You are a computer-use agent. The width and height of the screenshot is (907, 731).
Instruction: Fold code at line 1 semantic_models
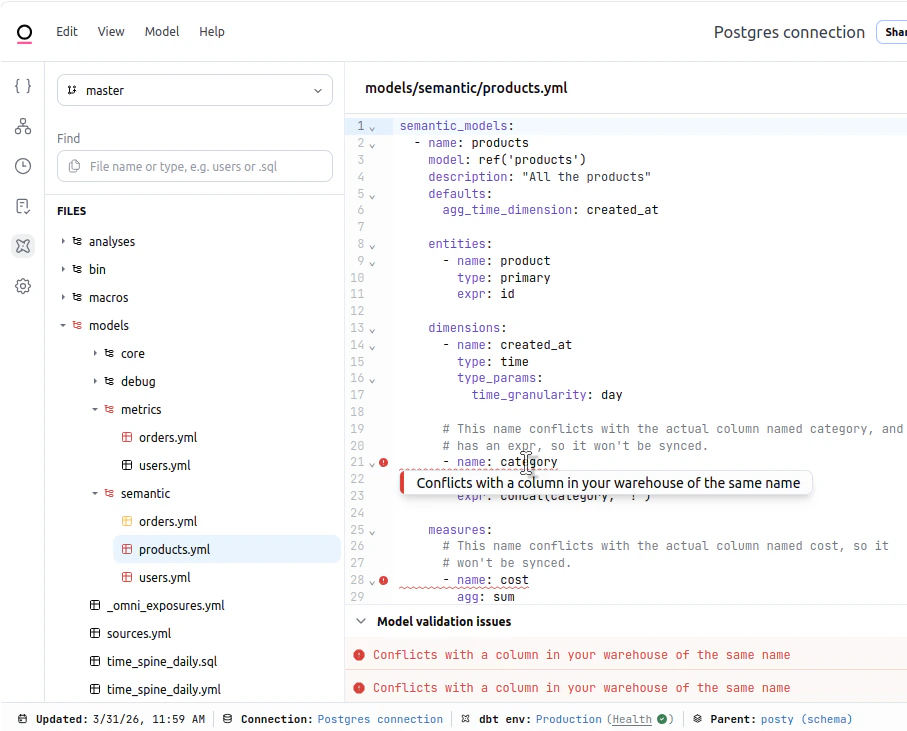(x=372, y=128)
